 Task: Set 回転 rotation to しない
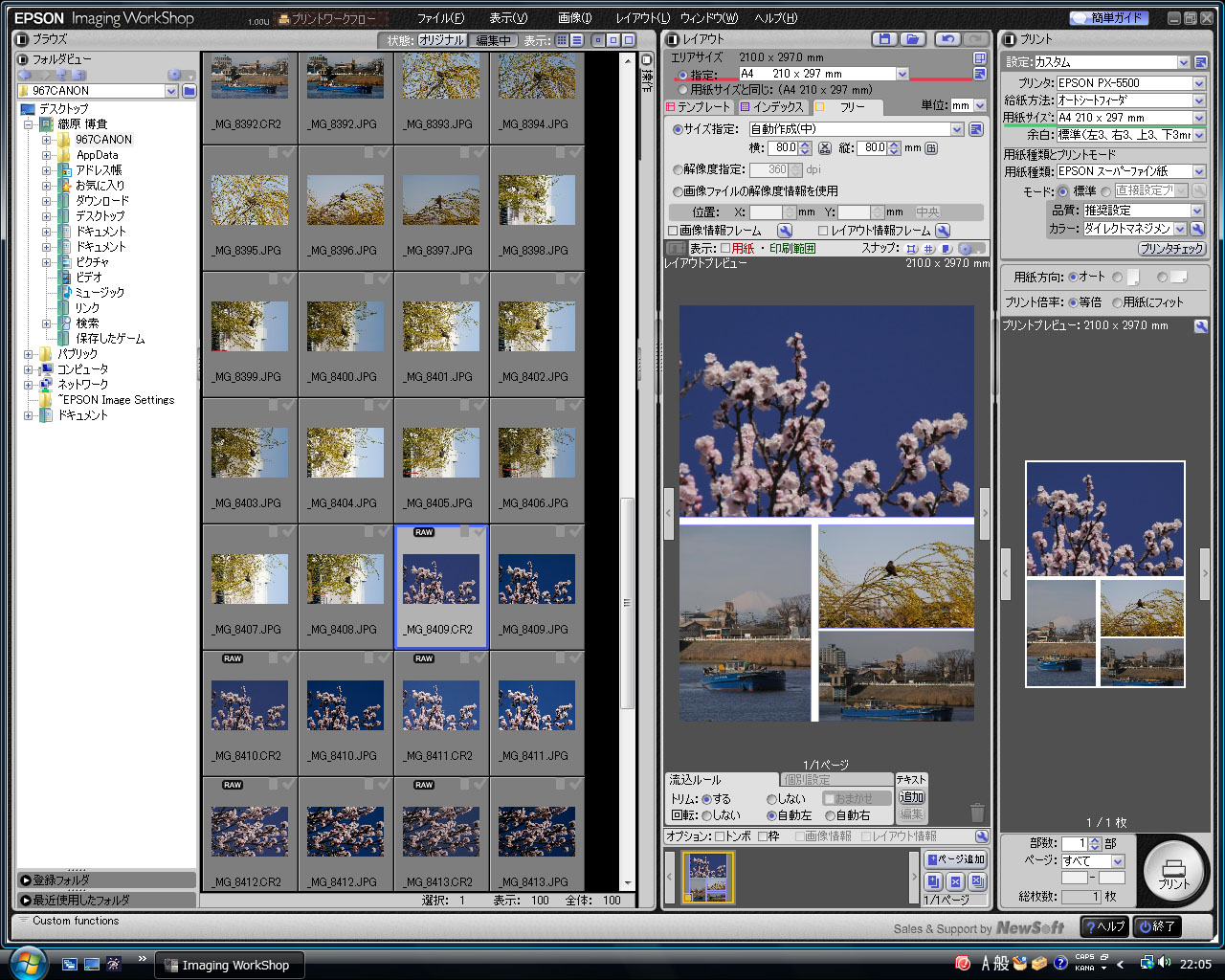click(707, 815)
